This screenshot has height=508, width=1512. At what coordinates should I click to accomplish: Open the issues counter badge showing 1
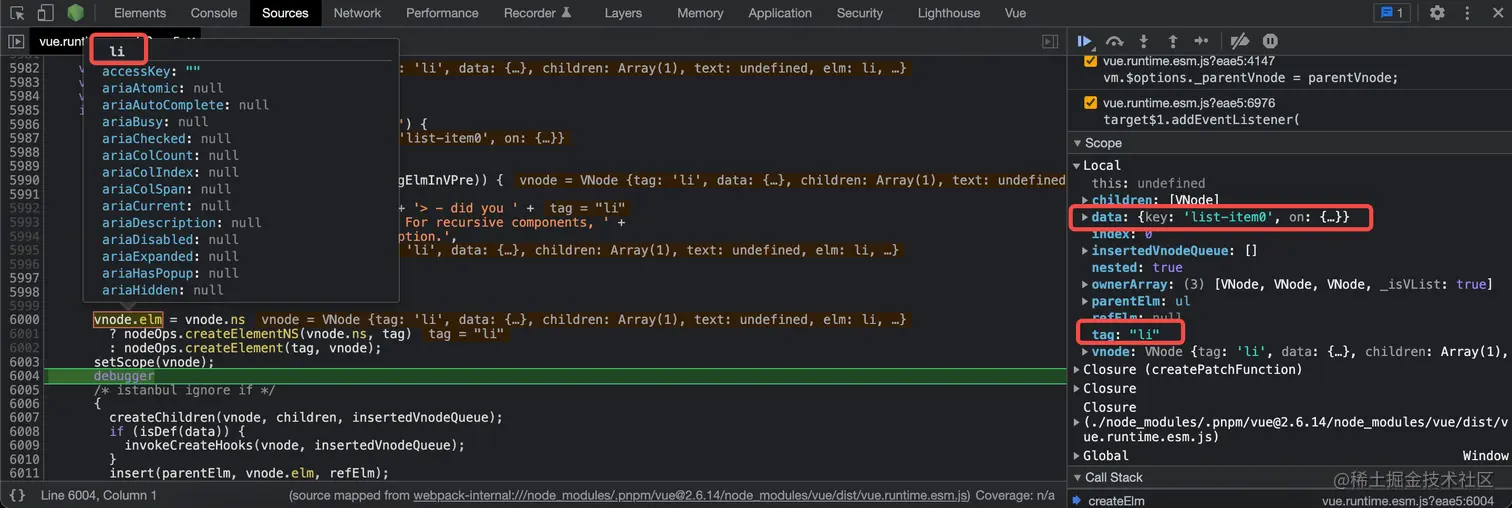(1391, 13)
